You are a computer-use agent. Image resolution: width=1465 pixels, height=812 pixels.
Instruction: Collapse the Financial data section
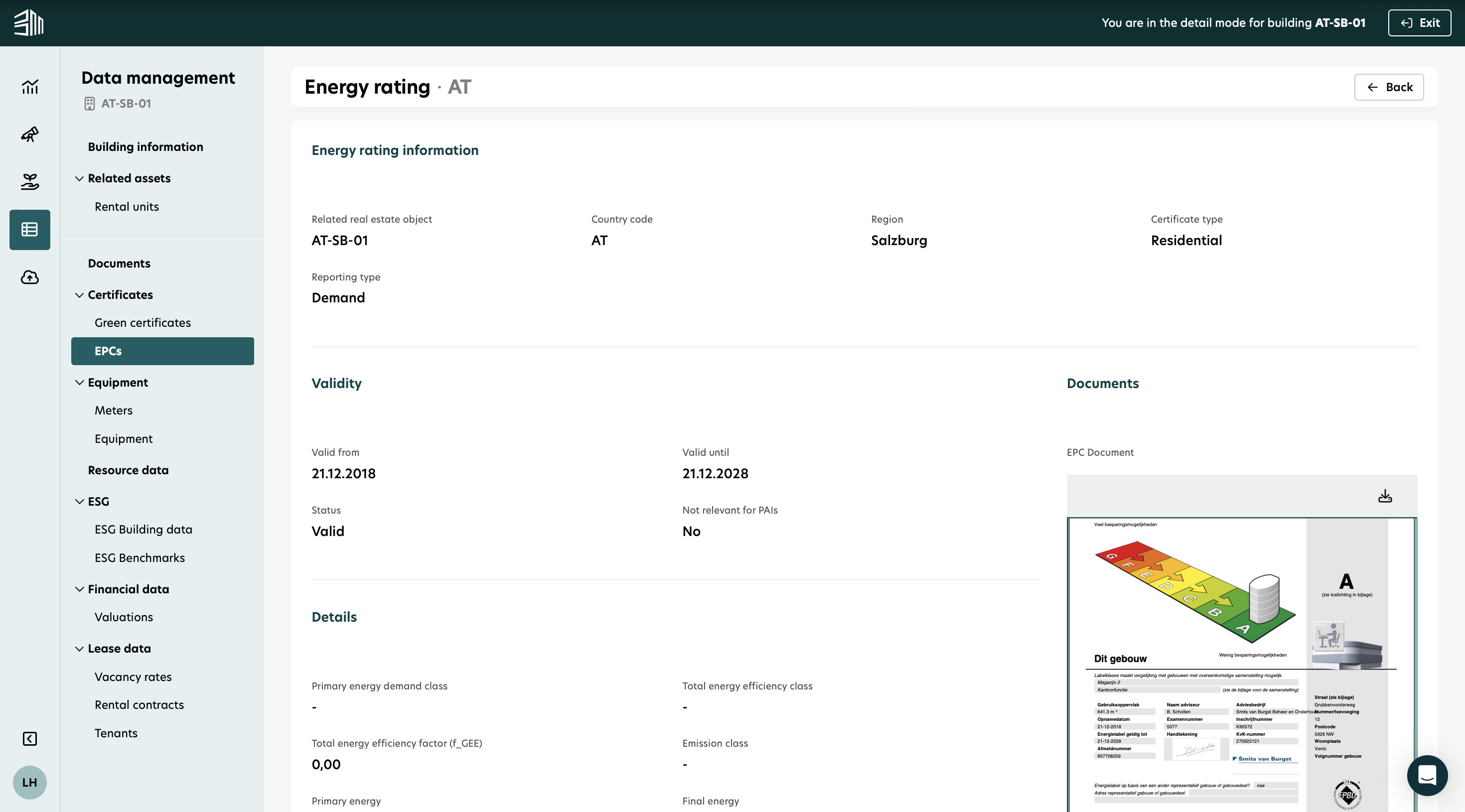(80, 589)
